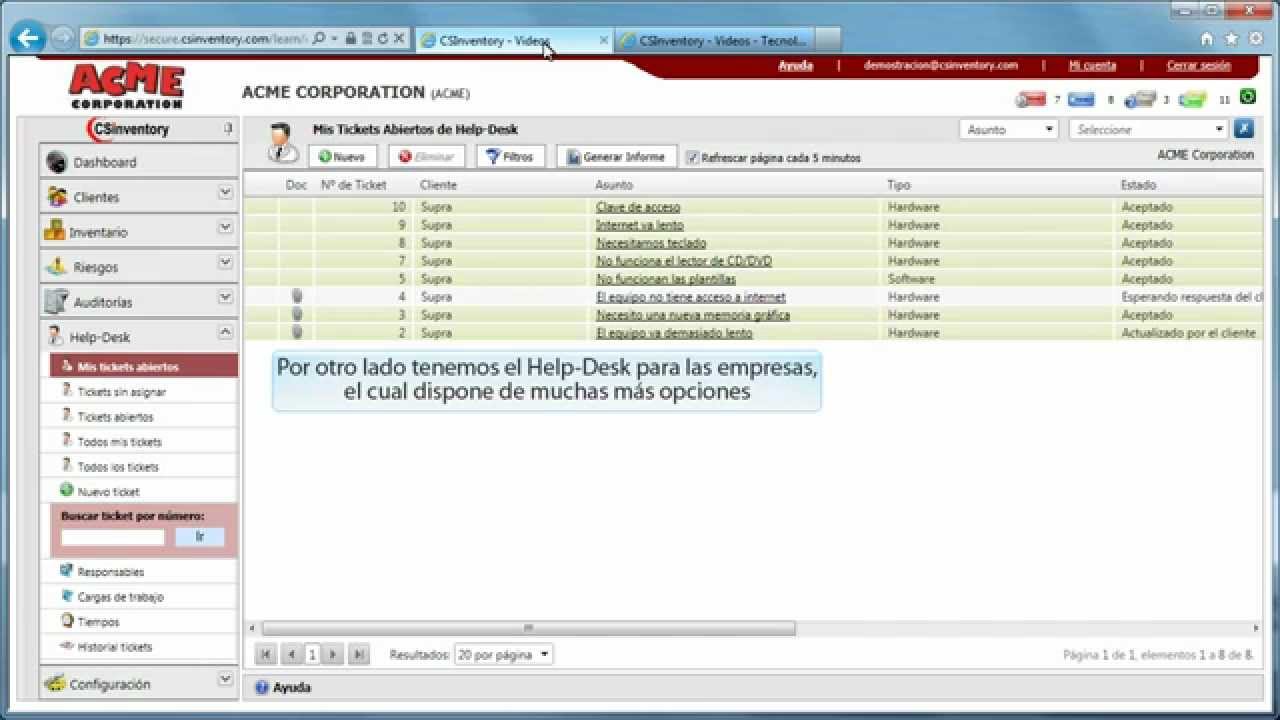Click the gray ticket counter icon showing 3
The height and width of the screenshot is (720, 1280).
(1140, 99)
